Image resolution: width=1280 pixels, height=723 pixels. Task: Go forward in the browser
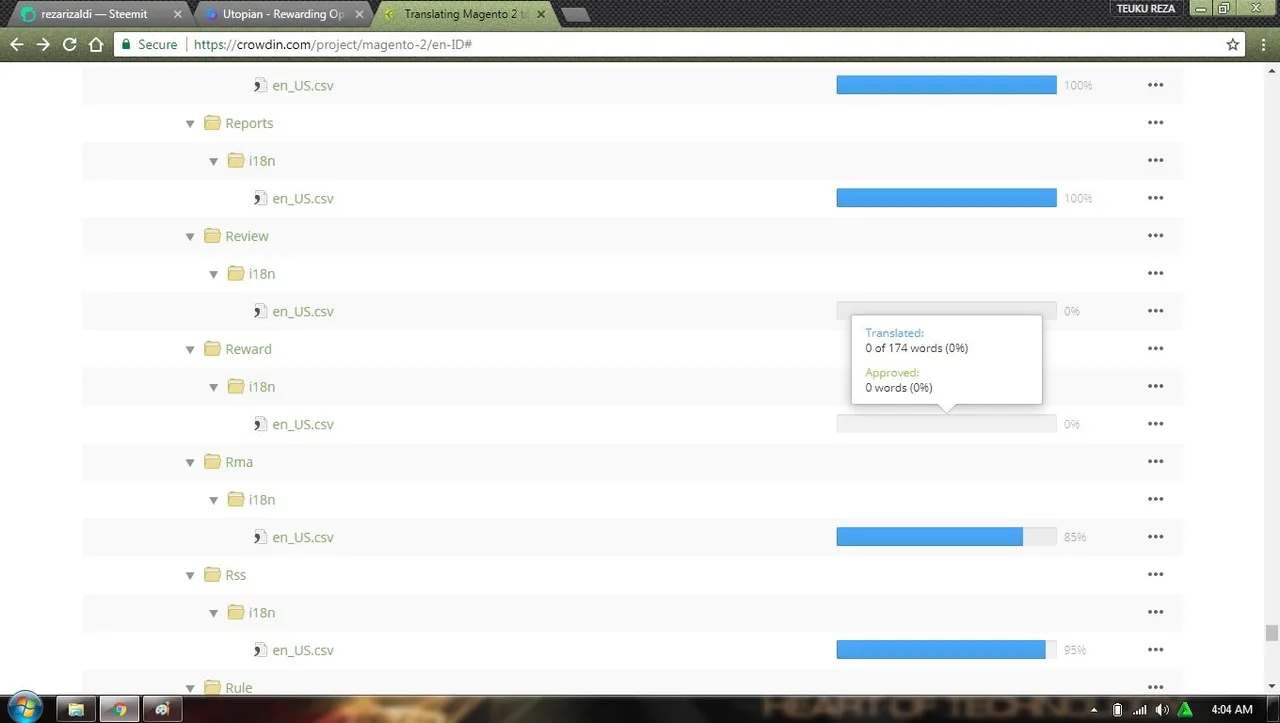pos(43,44)
